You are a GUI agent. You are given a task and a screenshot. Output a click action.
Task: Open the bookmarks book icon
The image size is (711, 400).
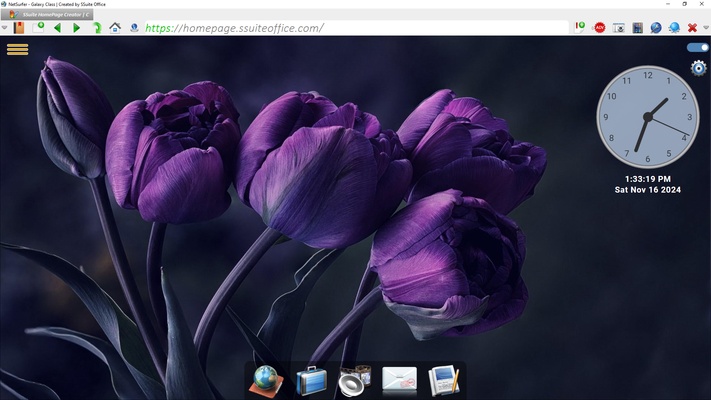19,28
